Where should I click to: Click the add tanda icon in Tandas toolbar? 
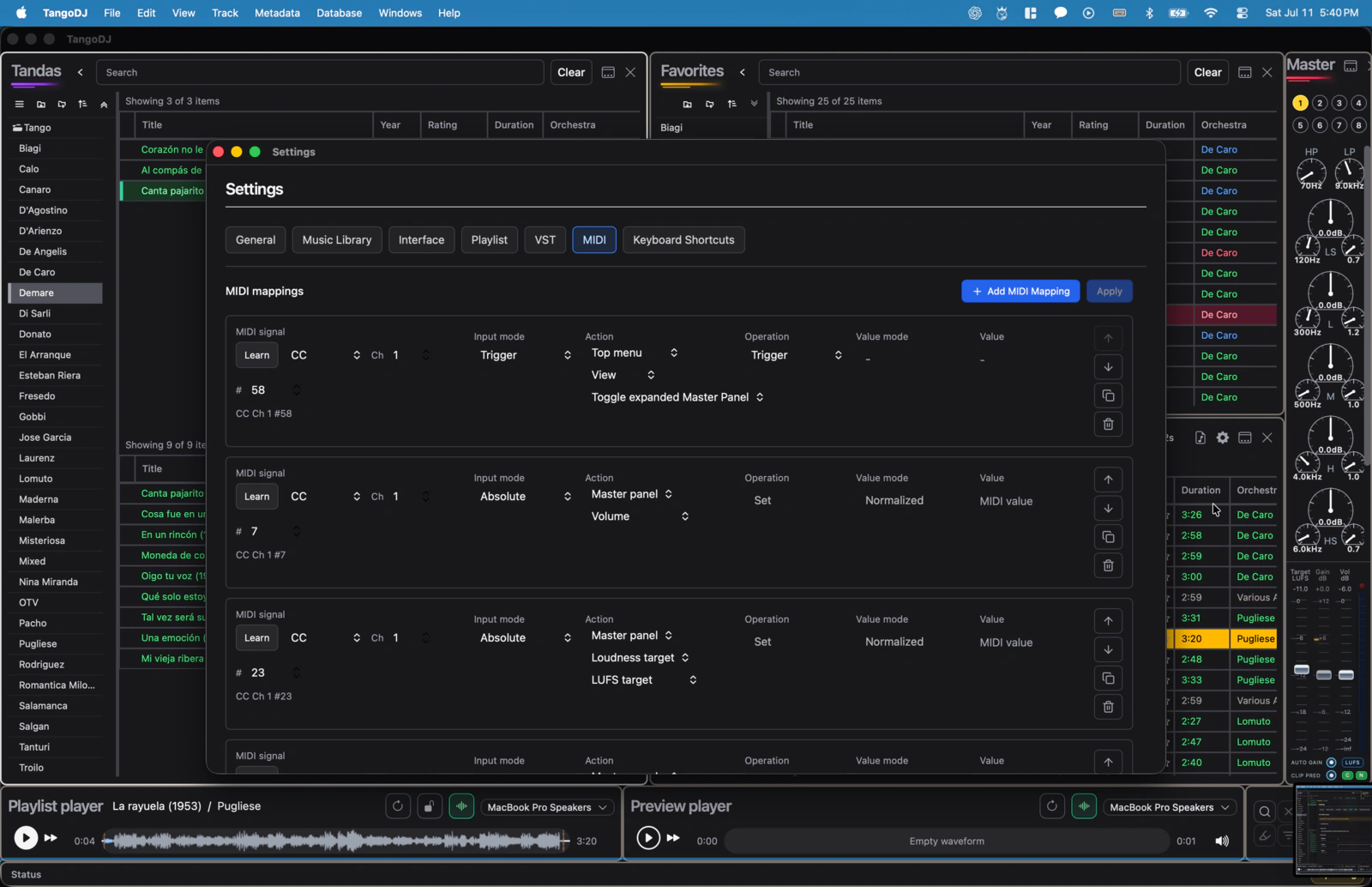62,104
